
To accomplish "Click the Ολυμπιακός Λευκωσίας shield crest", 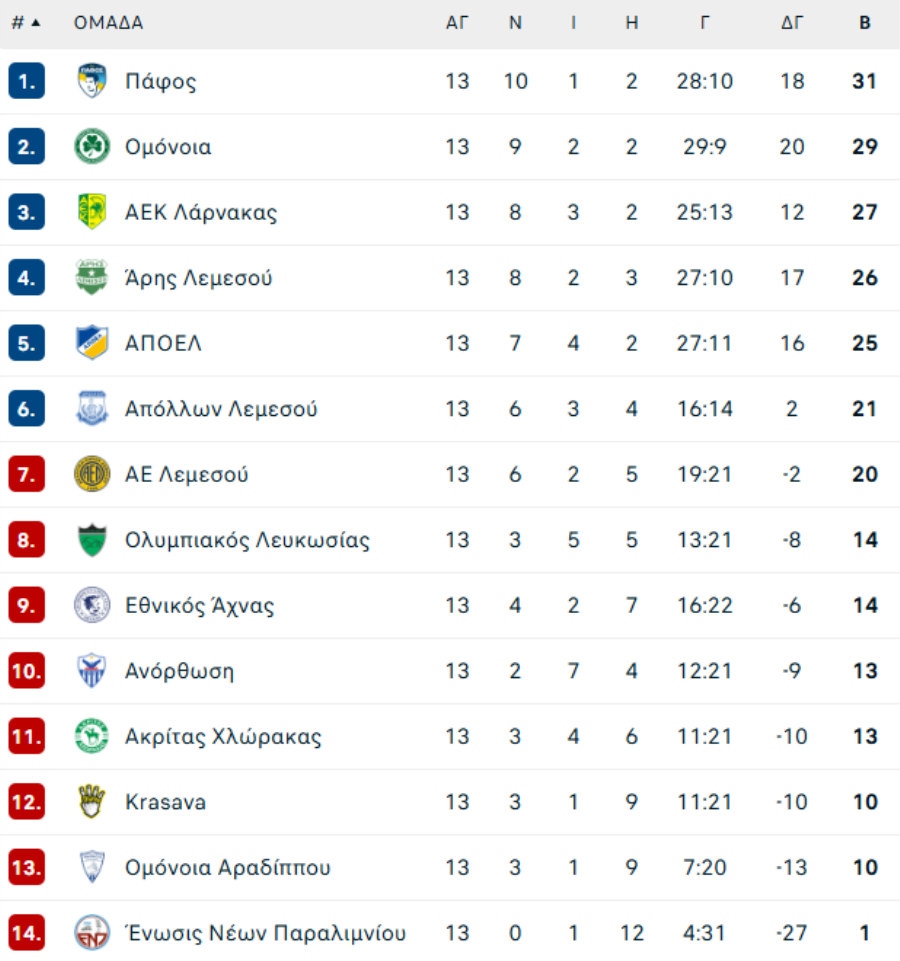I will pyautogui.click(x=92, y=540).
